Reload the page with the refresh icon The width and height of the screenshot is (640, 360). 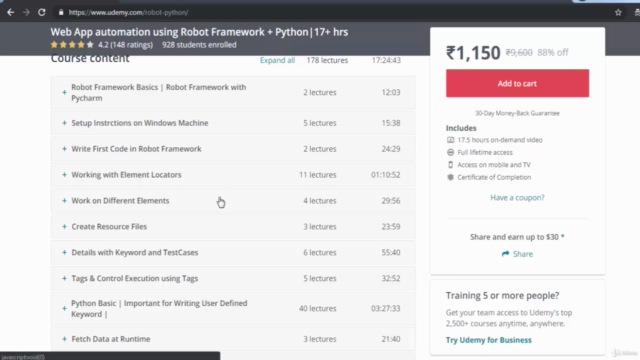[x=42, y=13]
